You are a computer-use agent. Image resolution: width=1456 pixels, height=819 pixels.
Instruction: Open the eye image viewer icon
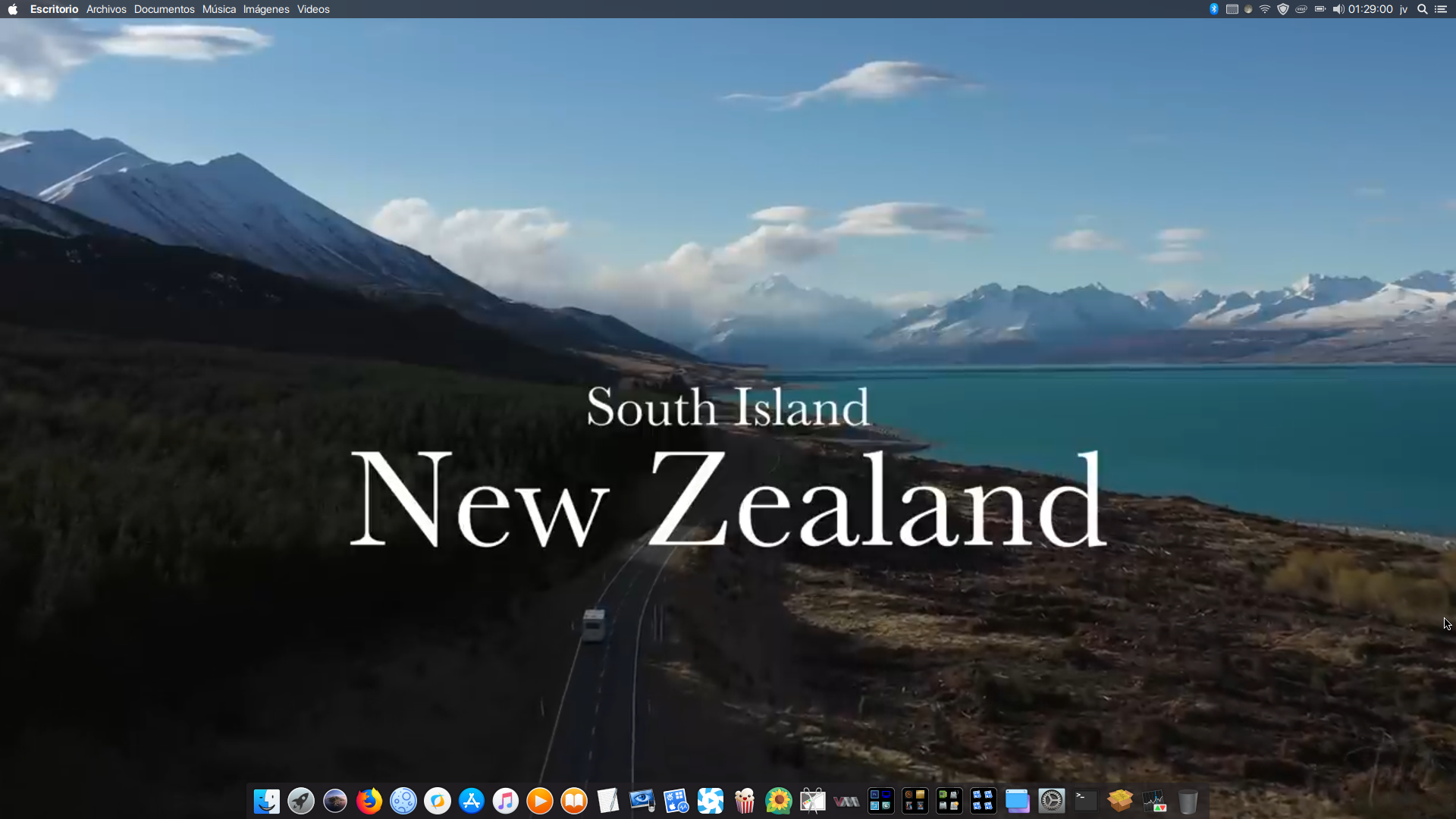[x=642, y=801]
